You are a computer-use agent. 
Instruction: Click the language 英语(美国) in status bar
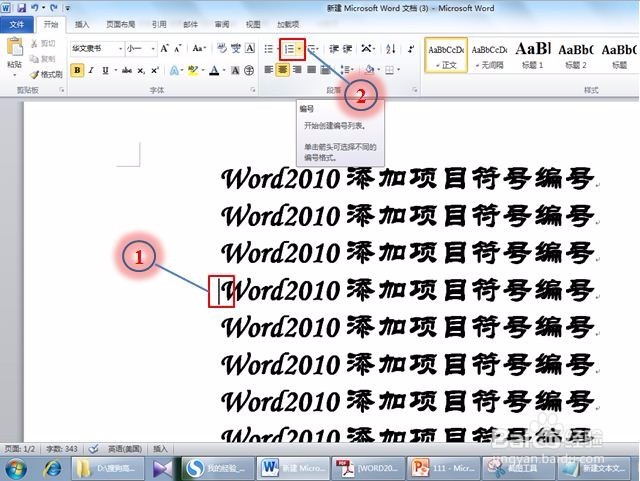[x=124, y=449]
